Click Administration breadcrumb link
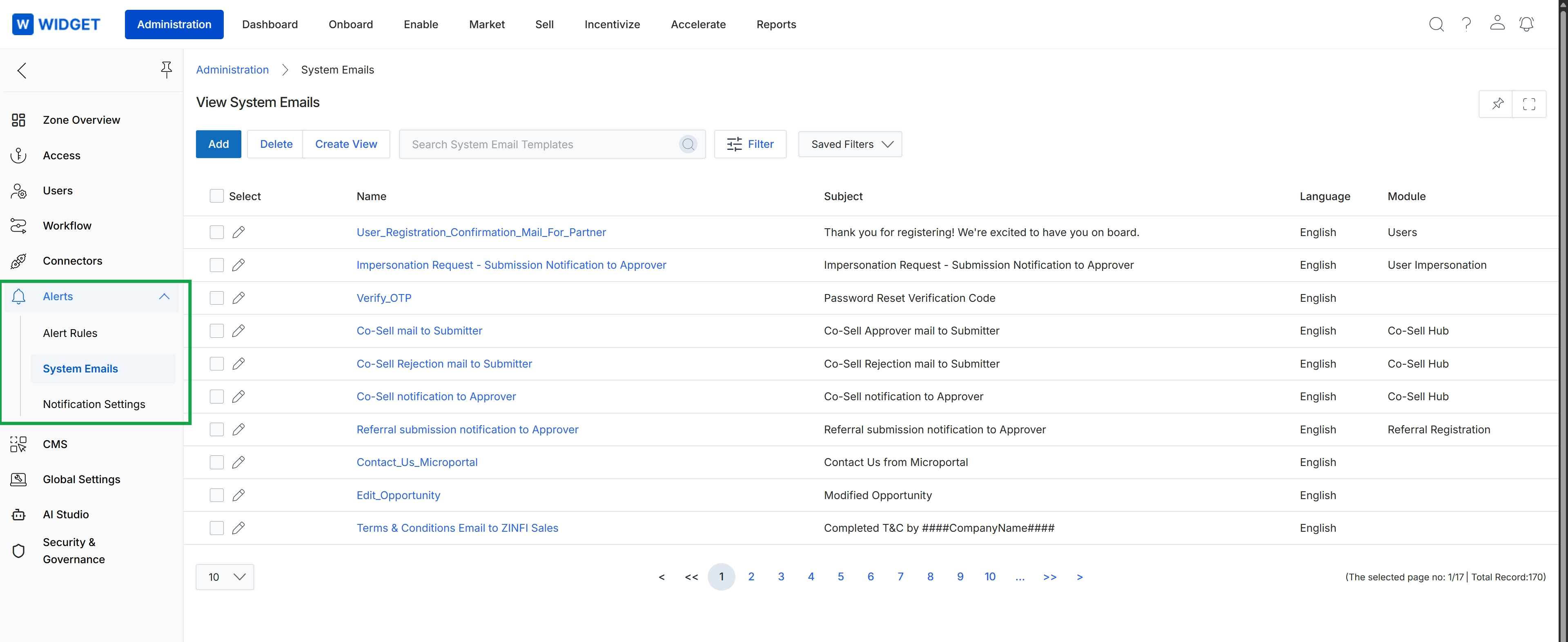 point(232,70)
